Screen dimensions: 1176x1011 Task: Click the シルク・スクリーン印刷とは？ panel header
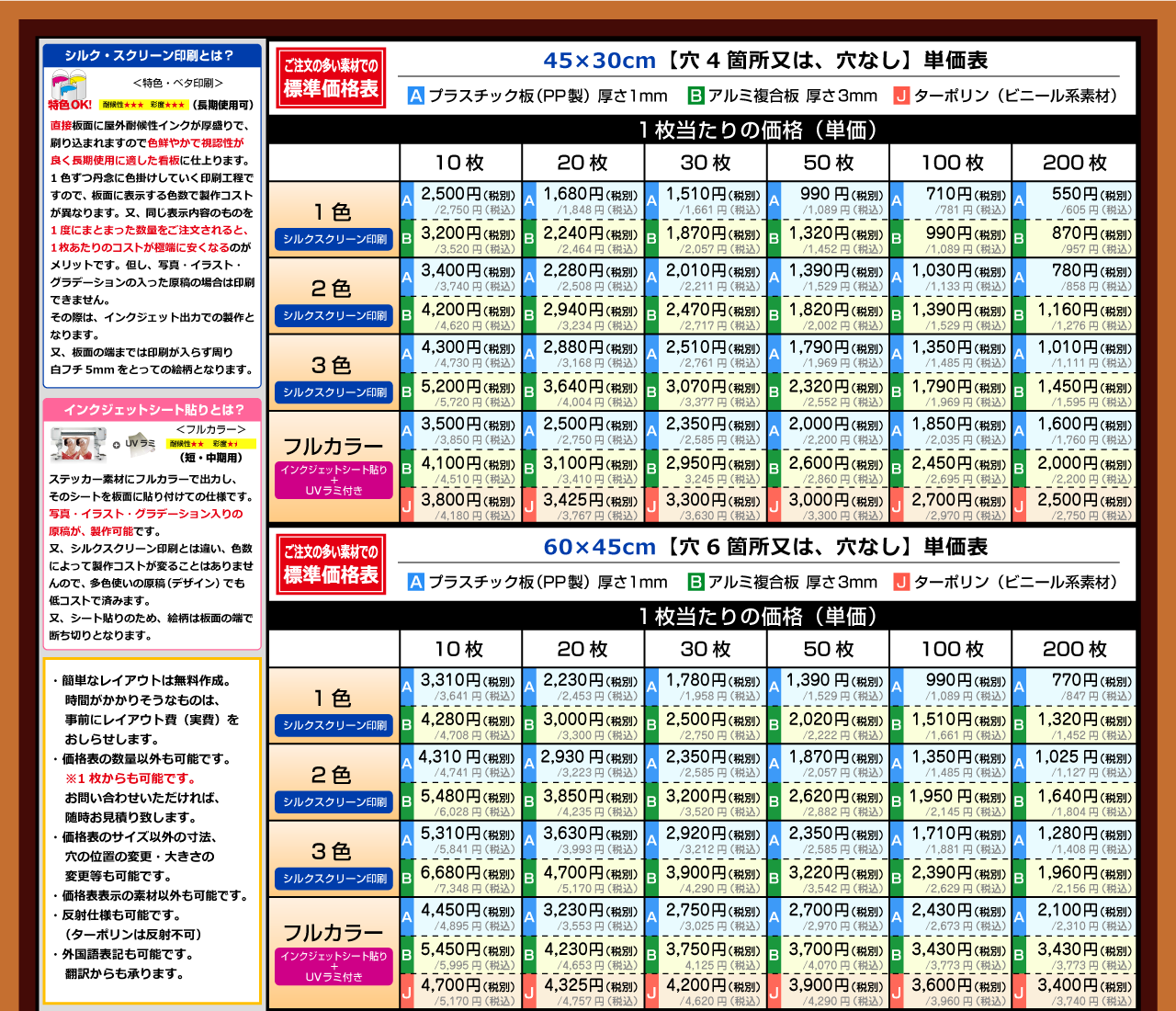click(149, 56)
